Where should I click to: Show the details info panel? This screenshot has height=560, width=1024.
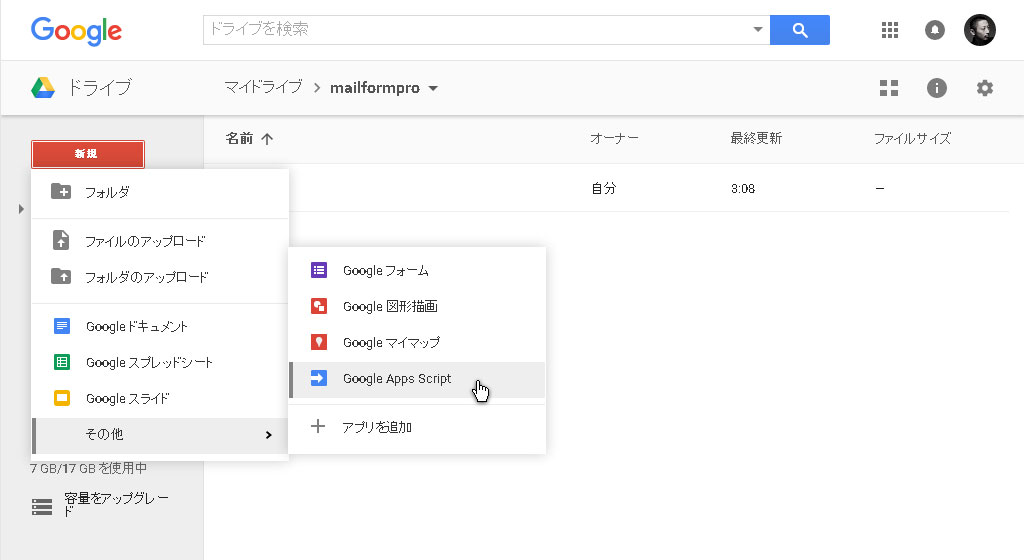[937, 88]
